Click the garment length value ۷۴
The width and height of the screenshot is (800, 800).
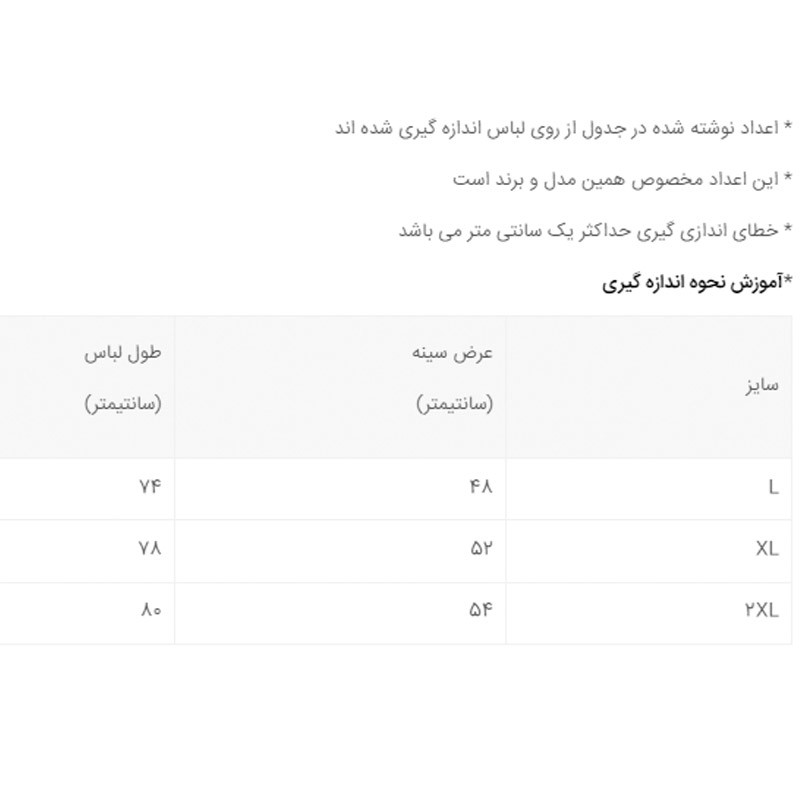[x=149, y=488]
